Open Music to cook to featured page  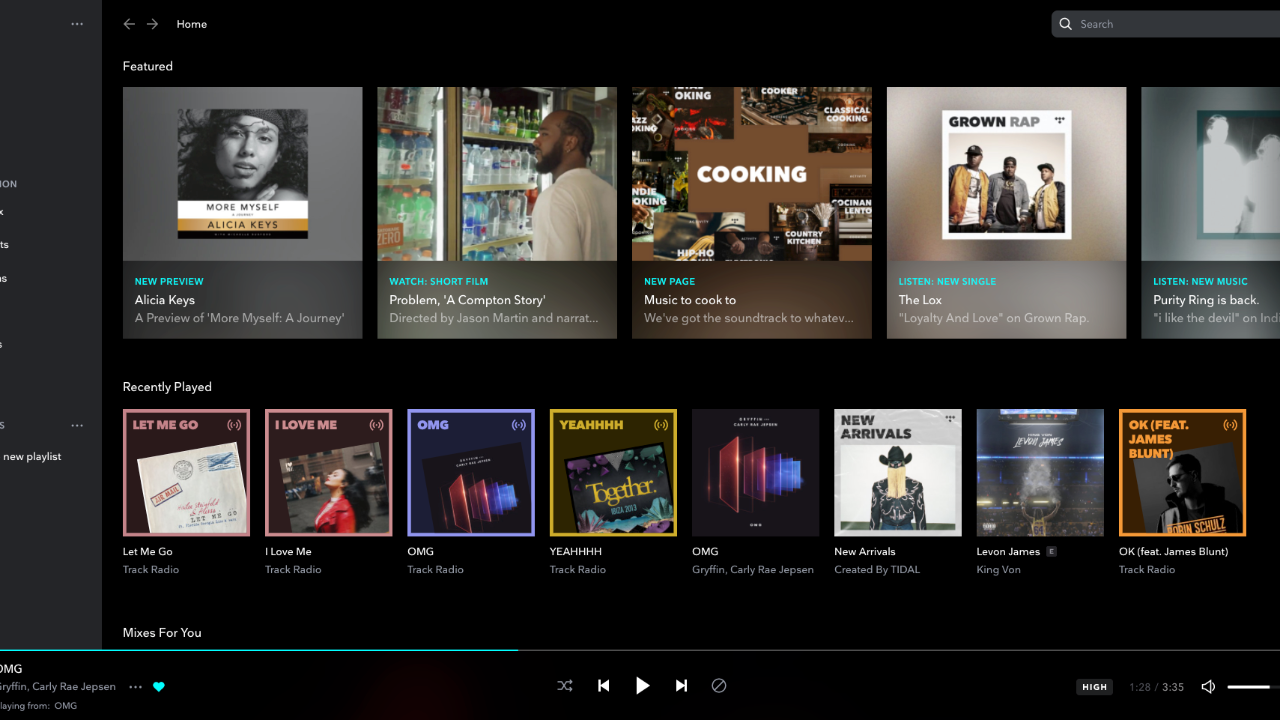point(752,213)
